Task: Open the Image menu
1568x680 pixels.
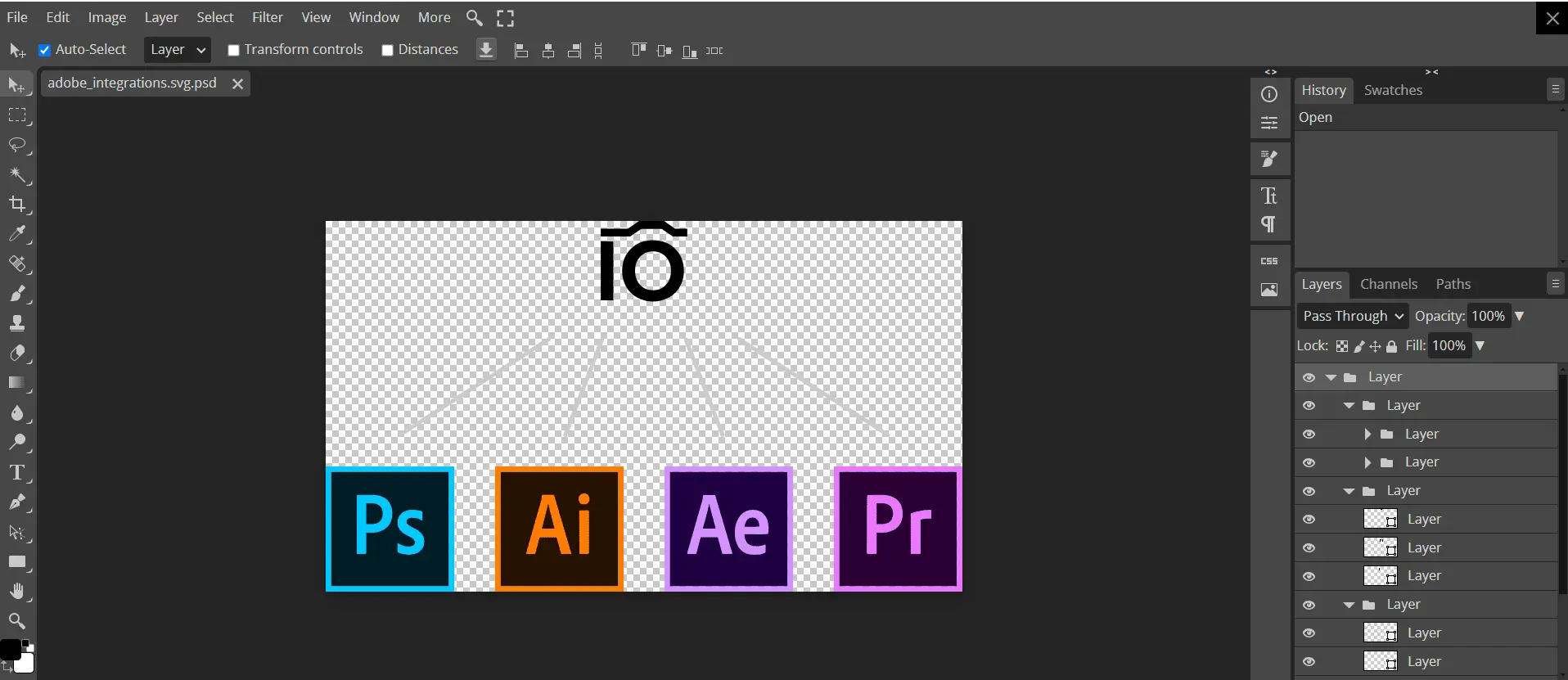Action: pyautogui.click(x=107, y=17)
